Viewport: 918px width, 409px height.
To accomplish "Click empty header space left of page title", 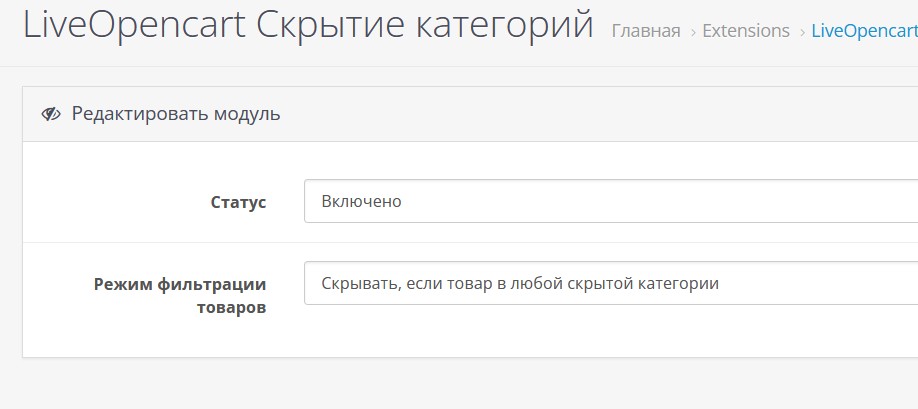I will [11, 26].
